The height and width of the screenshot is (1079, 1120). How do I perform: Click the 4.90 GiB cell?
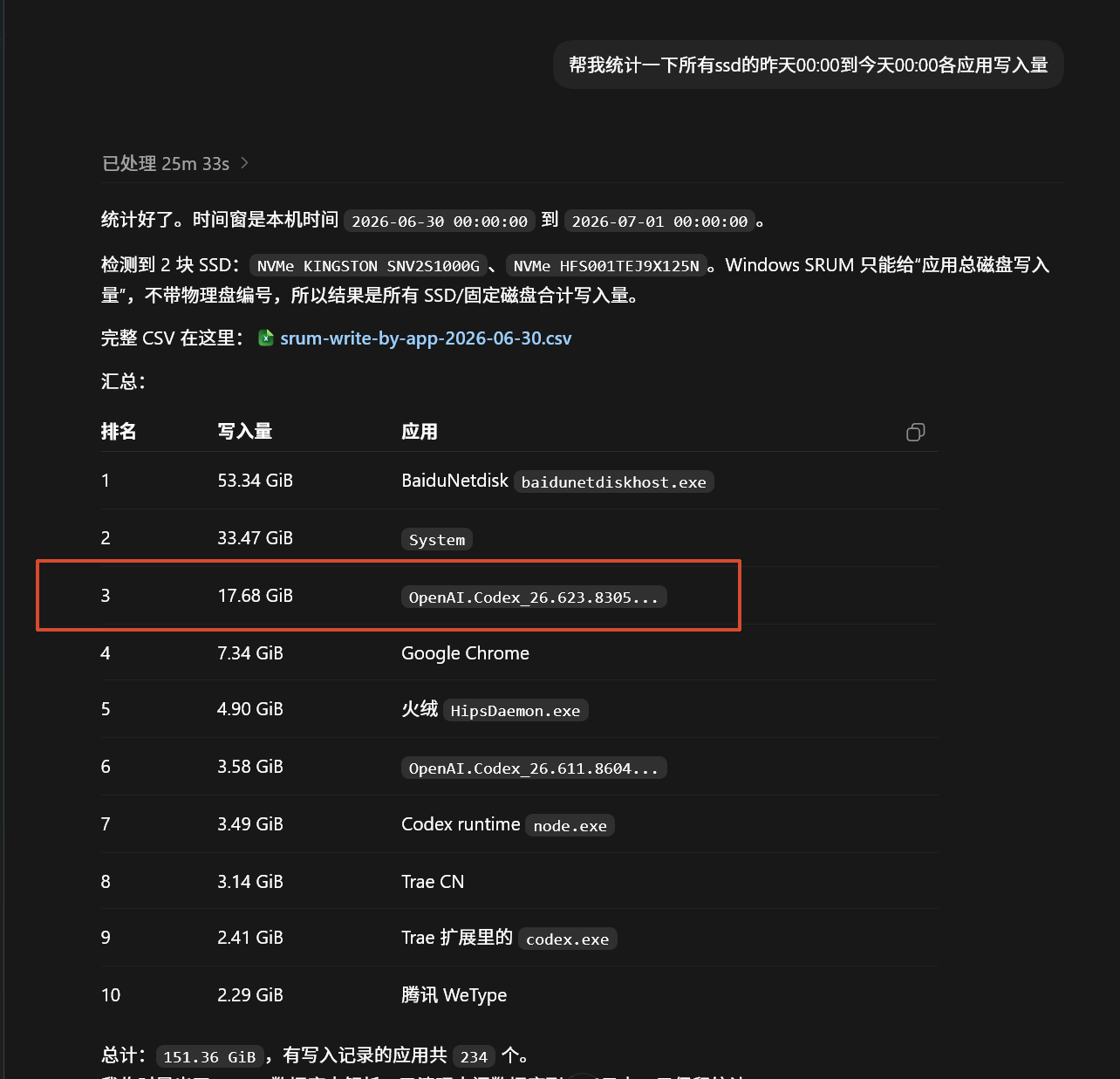tap(250, 709)
